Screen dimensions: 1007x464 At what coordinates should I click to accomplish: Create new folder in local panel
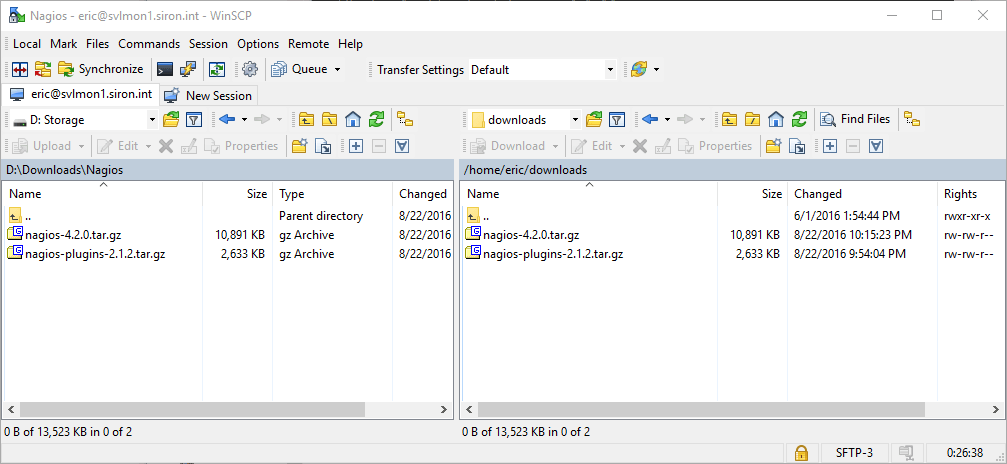(299, 146)
